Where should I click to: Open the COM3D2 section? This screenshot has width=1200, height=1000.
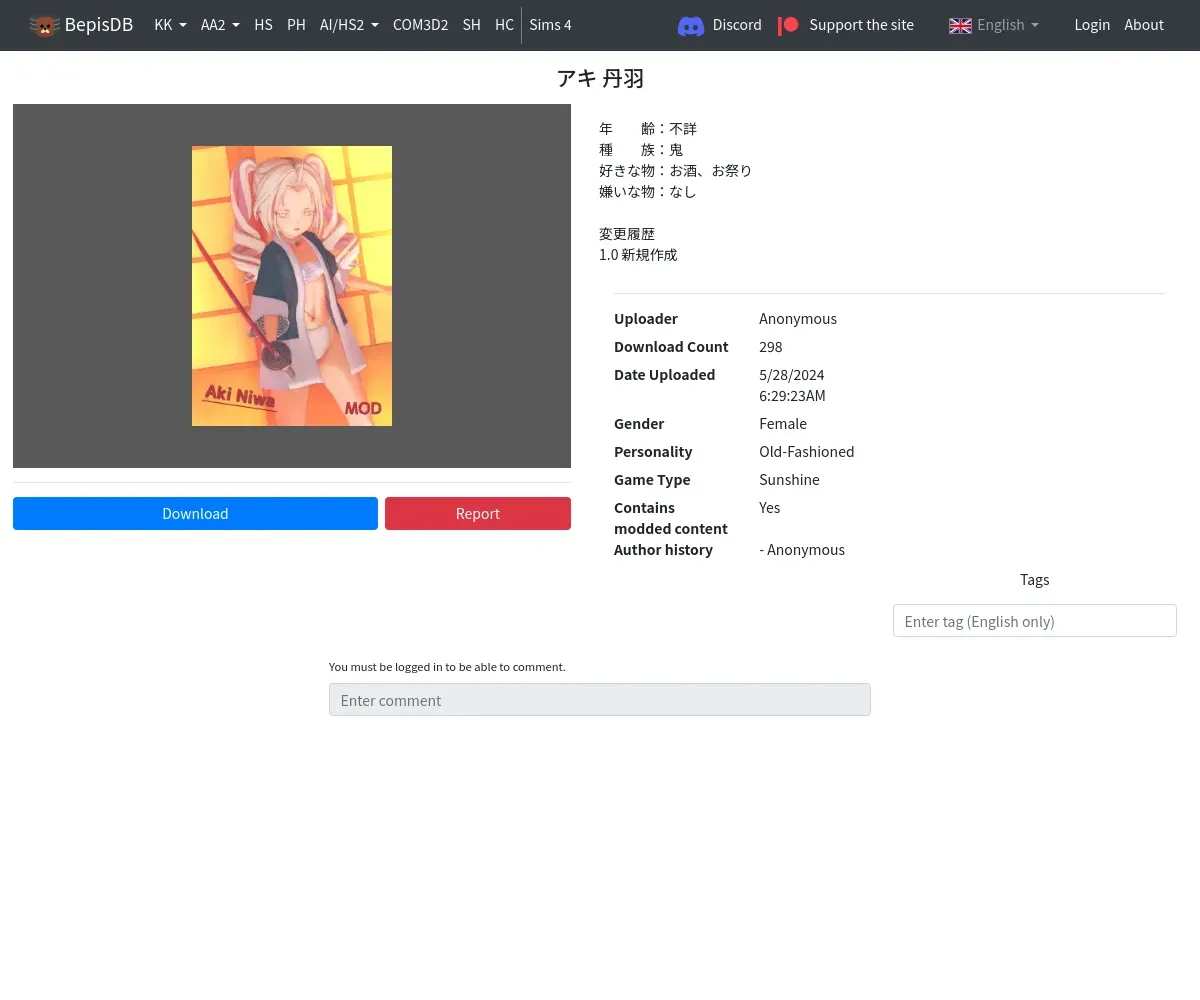[420, 25]
